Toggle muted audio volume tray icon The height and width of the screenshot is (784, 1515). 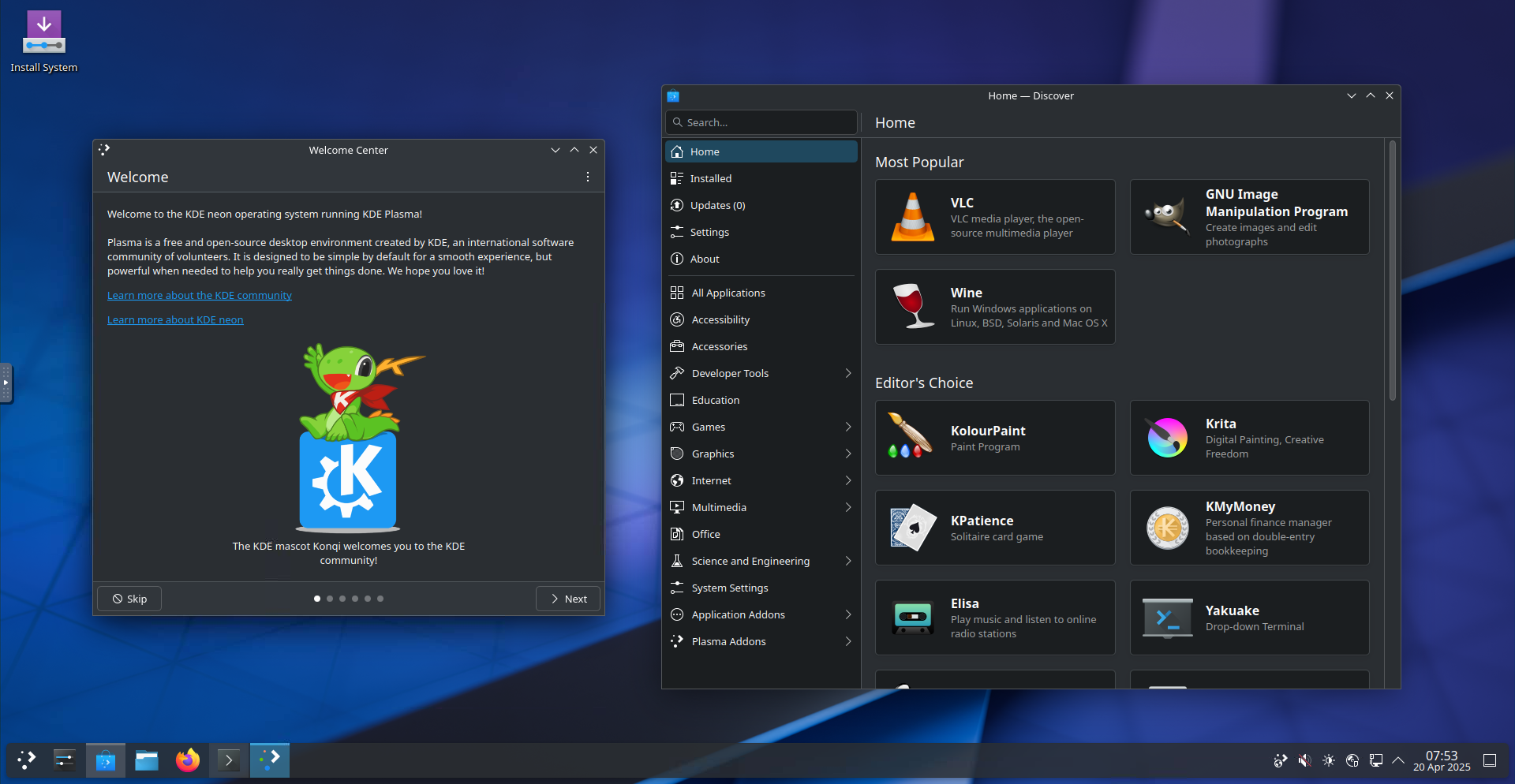point(1305,760)
